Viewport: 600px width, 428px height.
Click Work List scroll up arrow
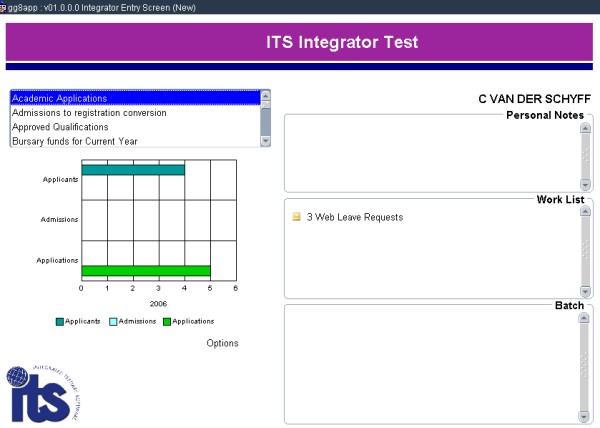585,211
